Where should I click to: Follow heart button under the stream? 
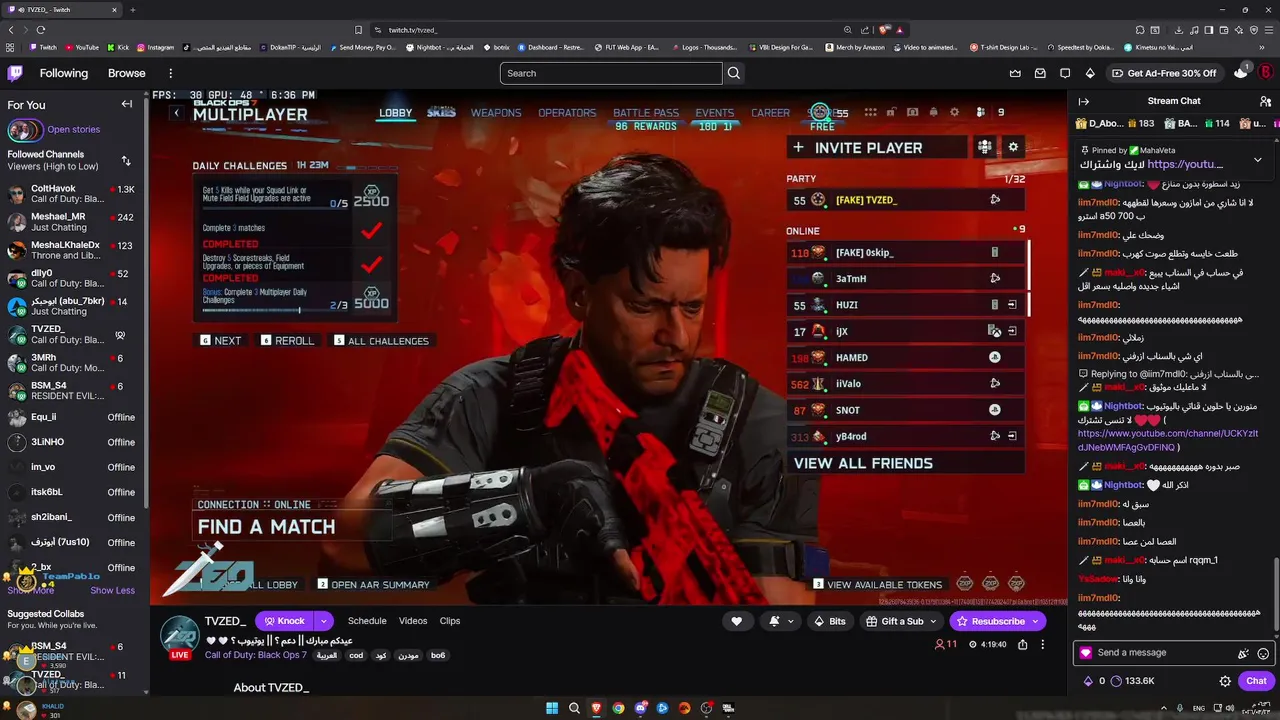[737, 621]
